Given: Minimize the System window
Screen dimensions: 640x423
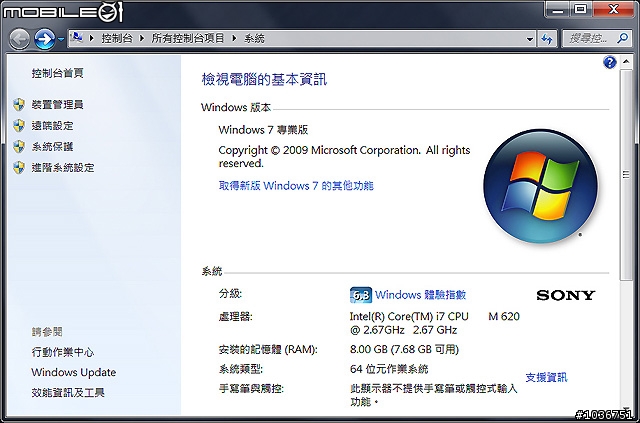Looking at the screenshot, I should [558, 9].
